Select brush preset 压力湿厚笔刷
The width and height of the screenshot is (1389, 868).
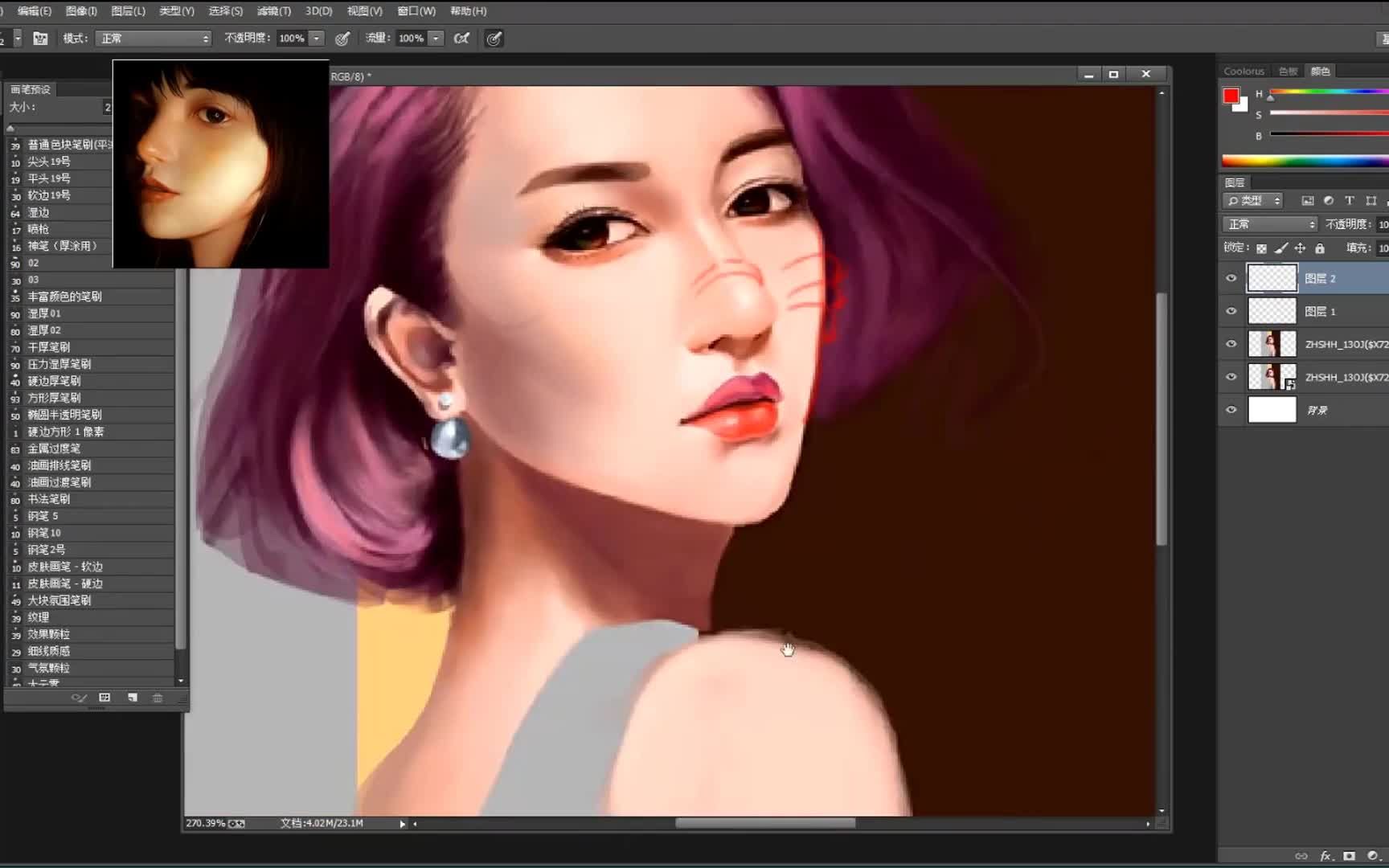click(90, 364)
